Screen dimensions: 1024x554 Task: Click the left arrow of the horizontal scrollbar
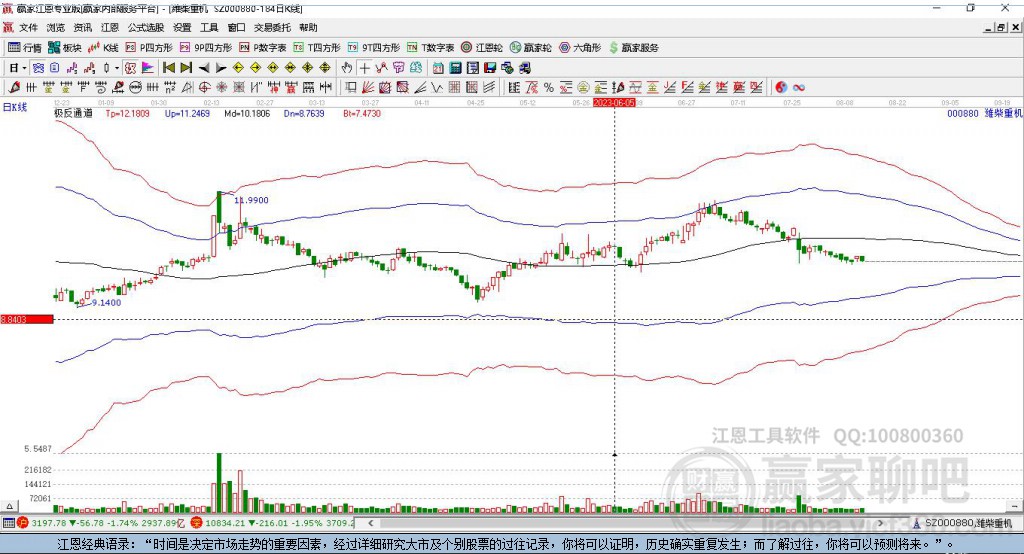[370, 523]
